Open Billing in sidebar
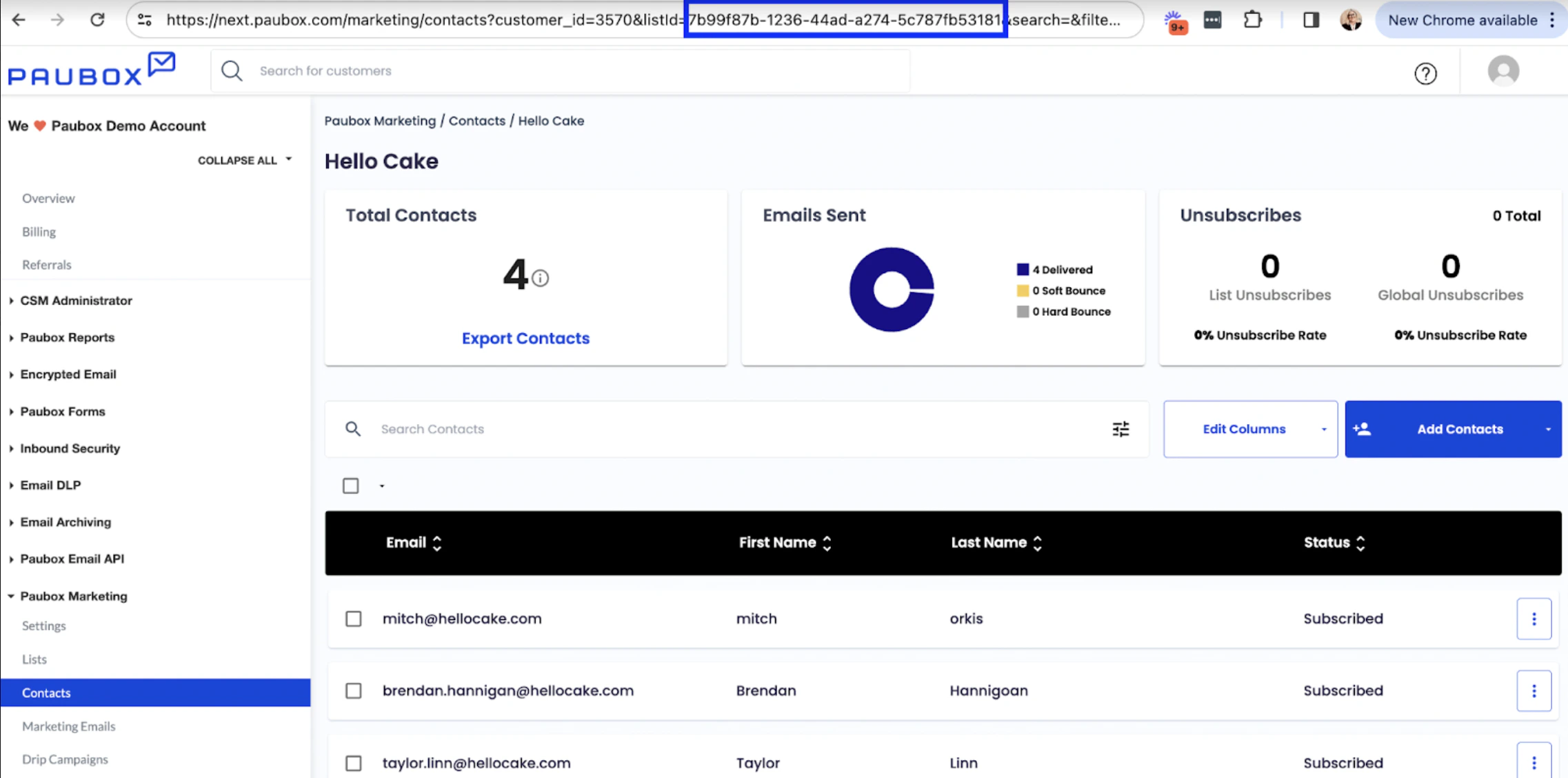1568x778 pixels. [x=39, y=232]
